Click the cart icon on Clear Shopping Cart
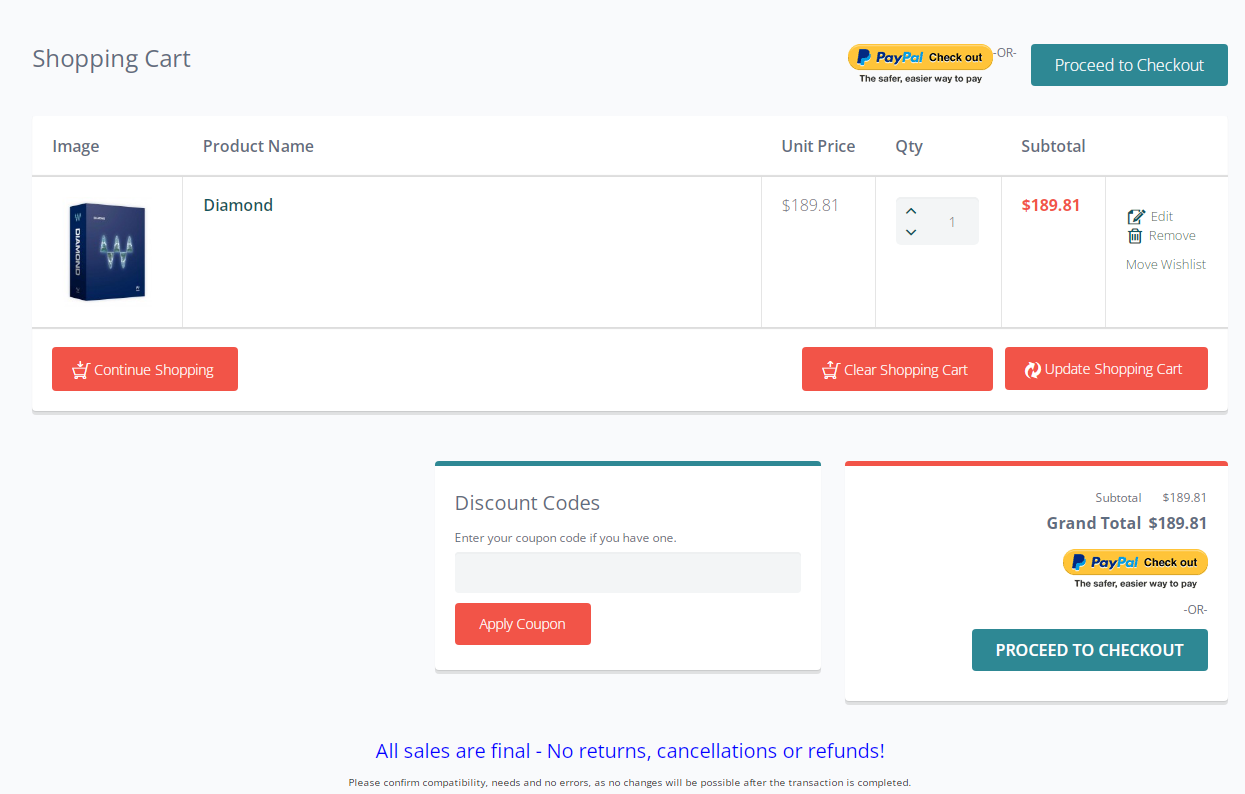 tap(830, 370)
